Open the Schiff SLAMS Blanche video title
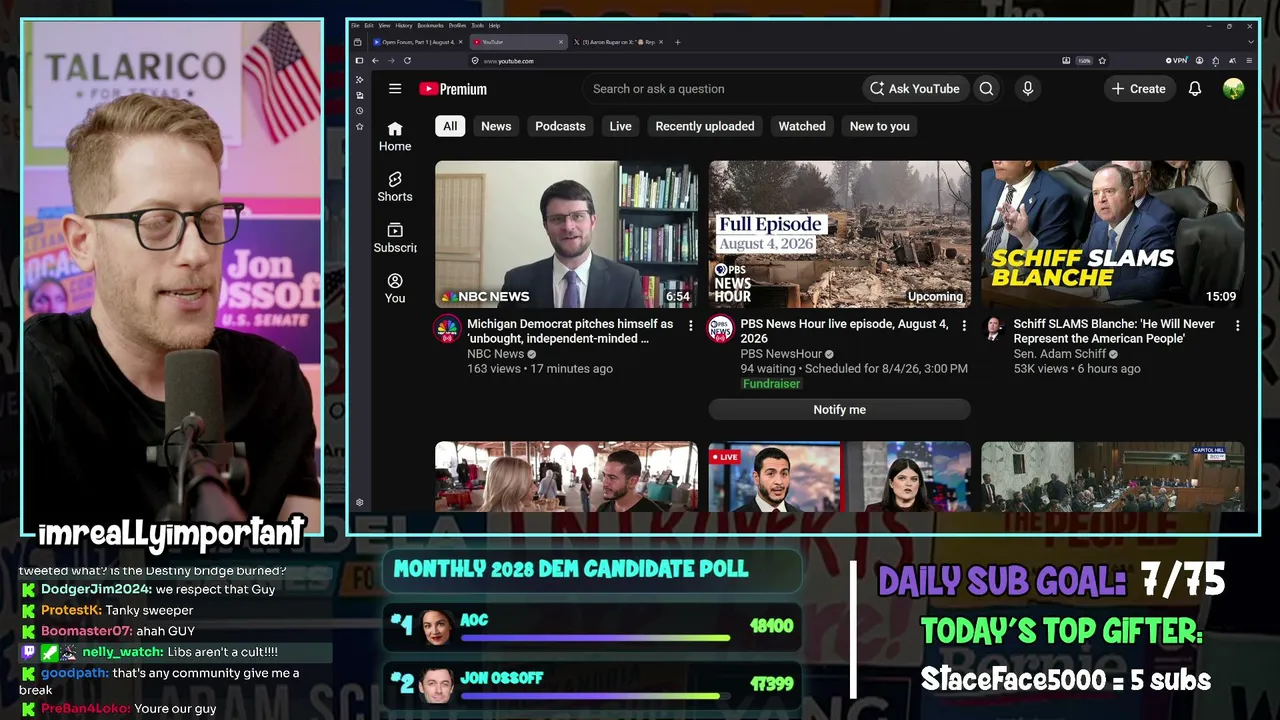 1114,331
